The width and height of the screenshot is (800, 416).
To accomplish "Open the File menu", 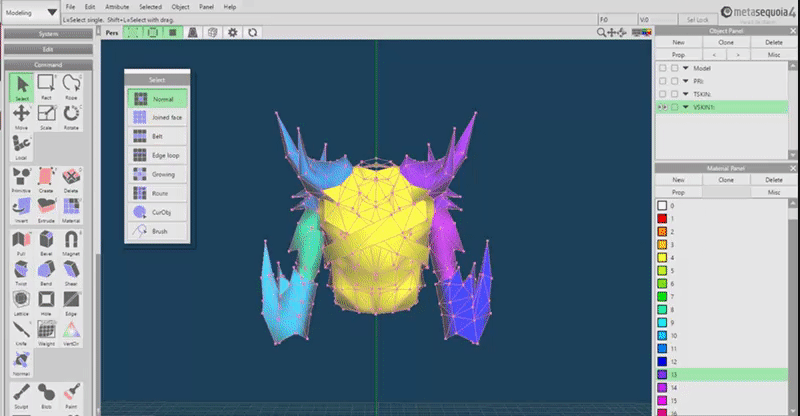I will (x=70, y=7).
